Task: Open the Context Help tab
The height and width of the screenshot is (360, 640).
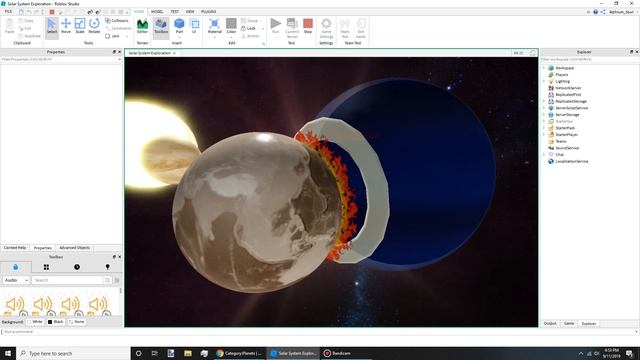Action: pyautogui.click(x=15, y=248)
